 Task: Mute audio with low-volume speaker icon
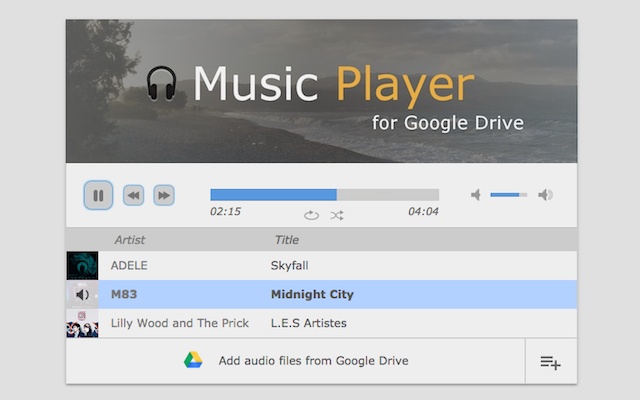click(476, 195)
